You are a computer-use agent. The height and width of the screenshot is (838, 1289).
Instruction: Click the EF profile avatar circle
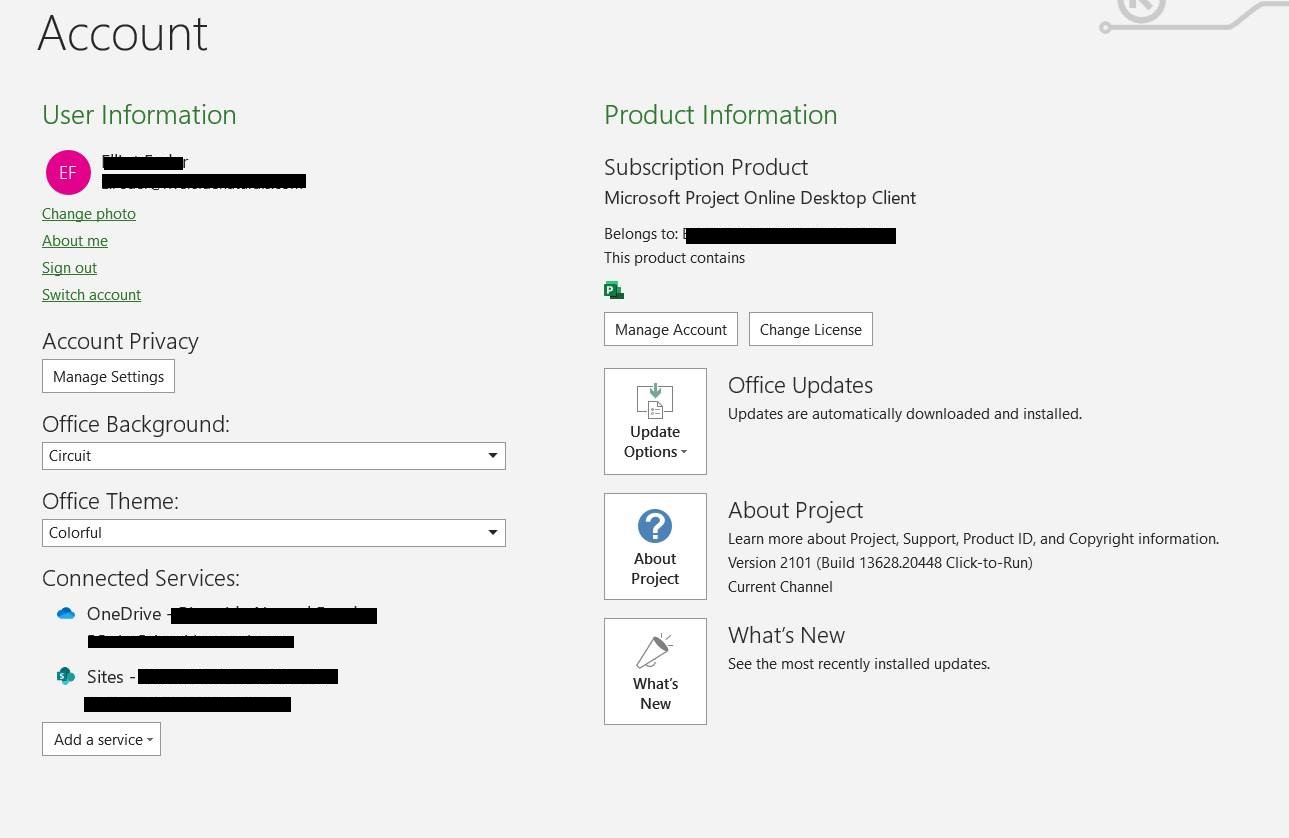pos(68,172)
